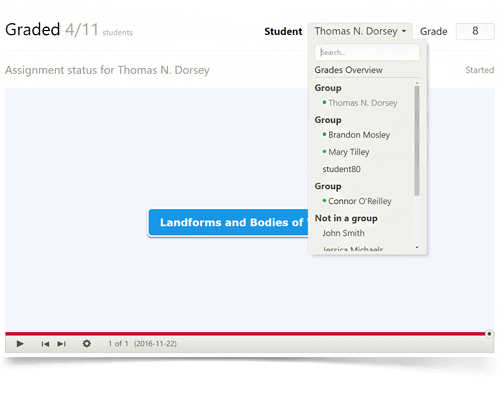The image size is (501, 420).
Task: Click the timeline end marker handle
Action: pos(489,334)
